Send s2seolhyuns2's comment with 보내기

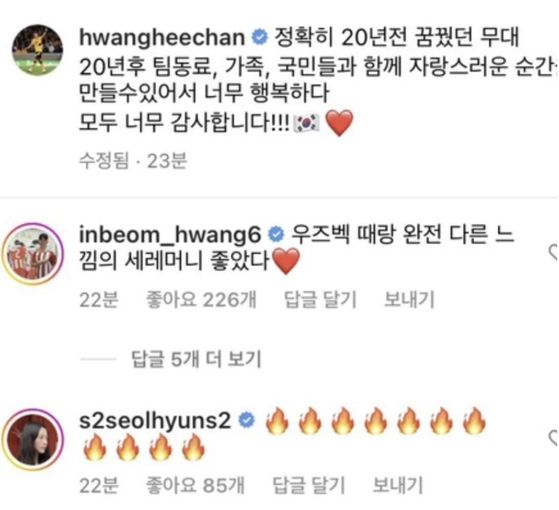point(397,485)
